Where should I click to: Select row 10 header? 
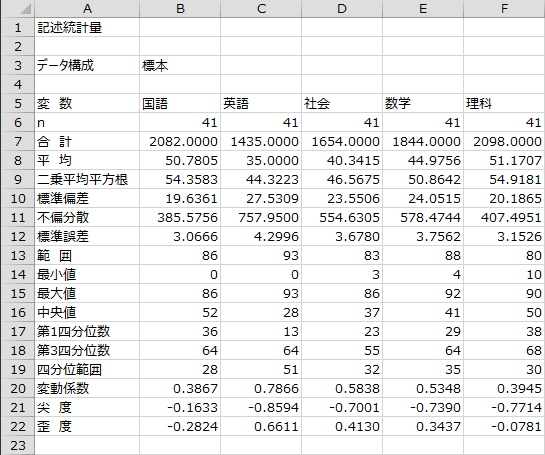[18, 198]
